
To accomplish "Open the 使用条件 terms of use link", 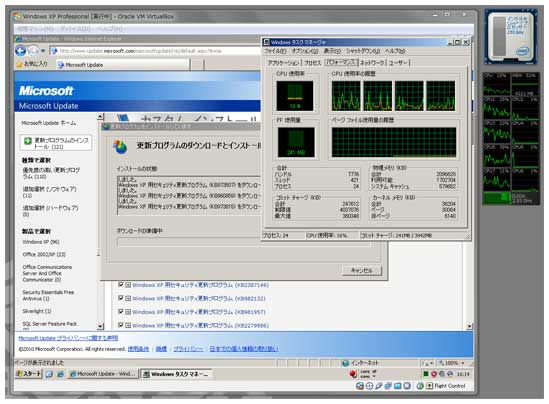I will pyautogui.click(x=138, y=349).
